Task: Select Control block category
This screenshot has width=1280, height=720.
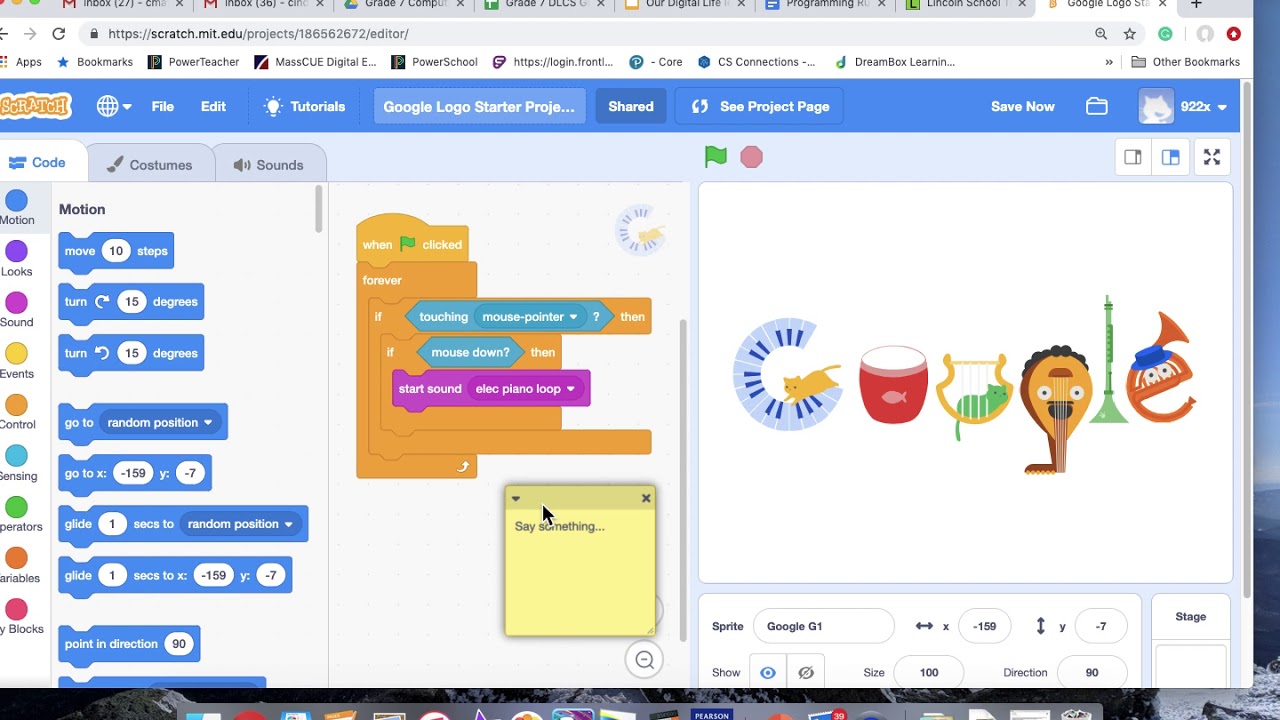Action: click(x=16, y=412)
